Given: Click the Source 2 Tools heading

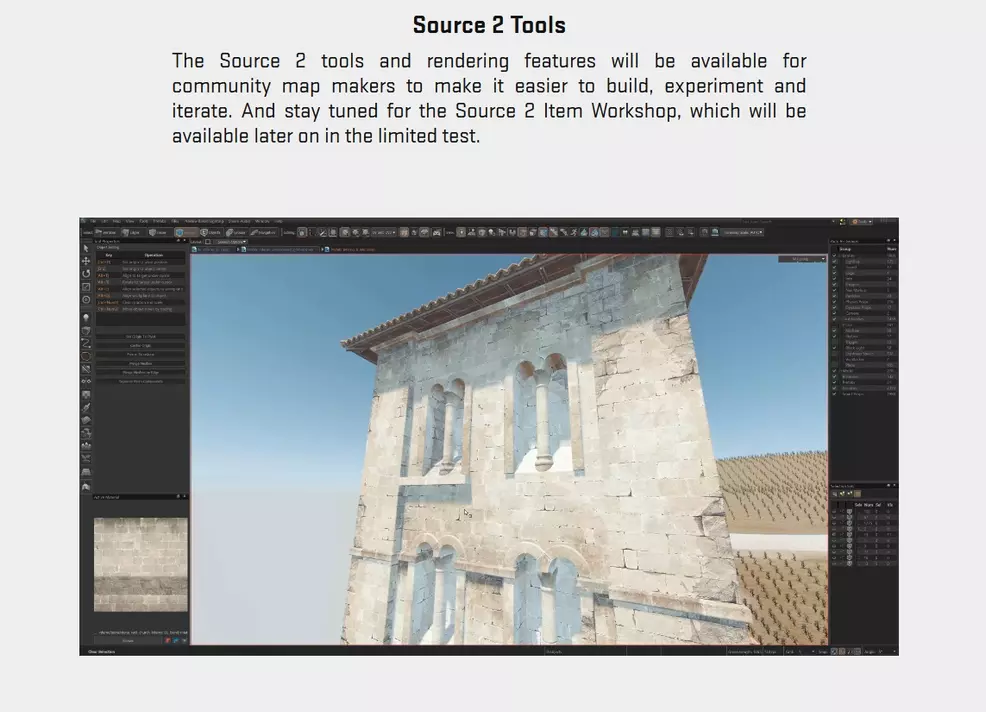Looking at the screenshot, I should [x=489, y=25].
